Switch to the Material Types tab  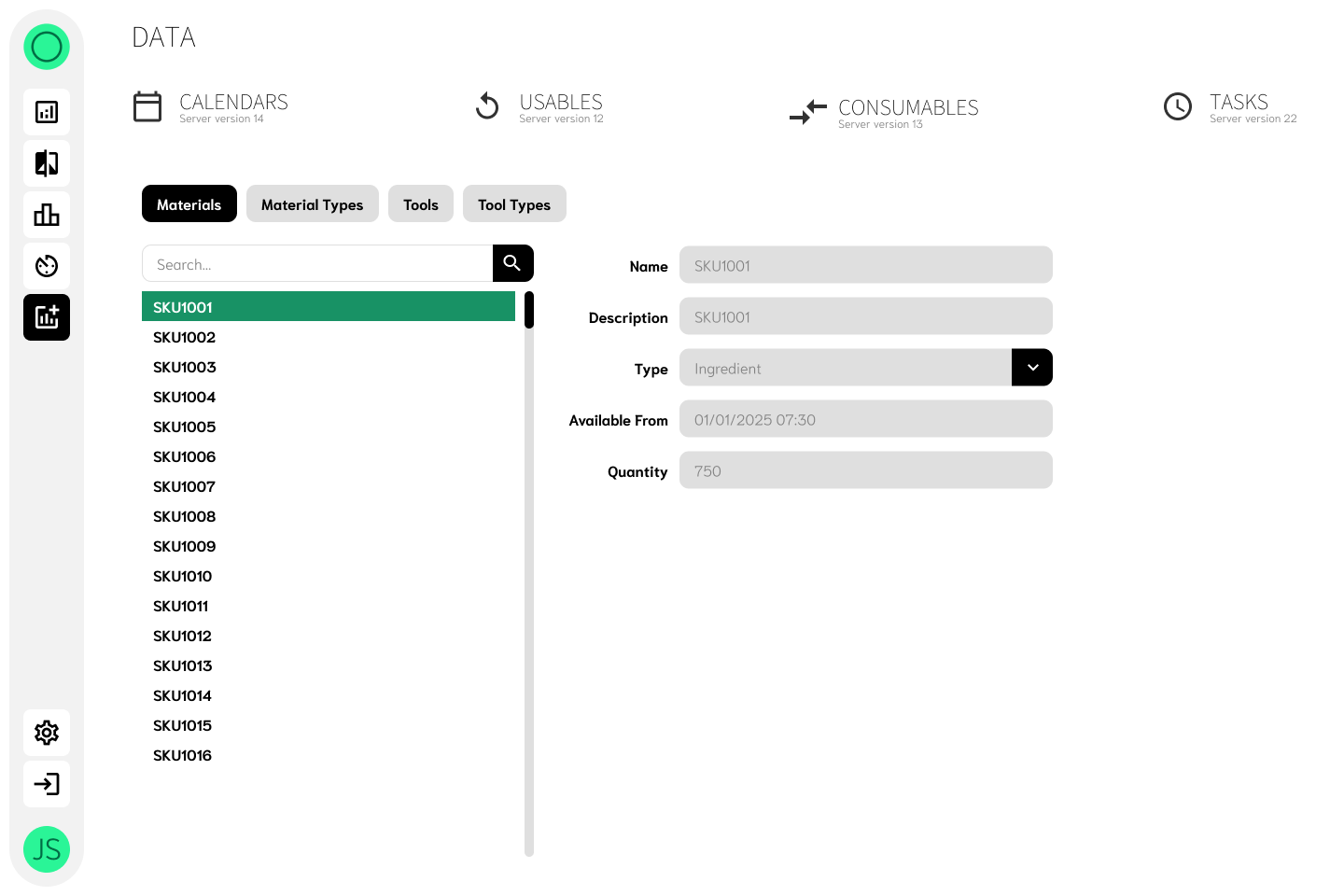pyautogui.click(x=312, y=203)
